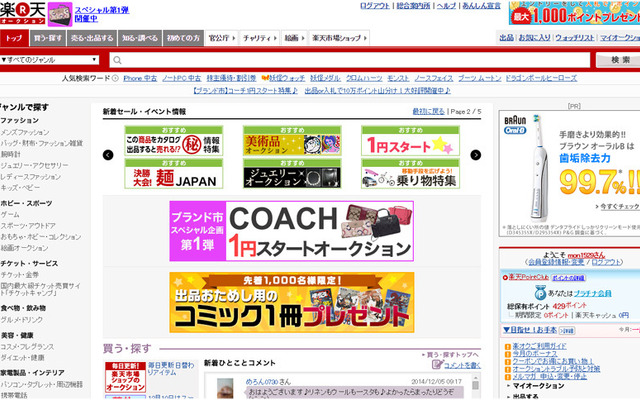The height and width of the screenshot is (400, 640).
Task: Click the 楽天市場ショップのオークション thumbnail
Action: click(x=126, y=377)
